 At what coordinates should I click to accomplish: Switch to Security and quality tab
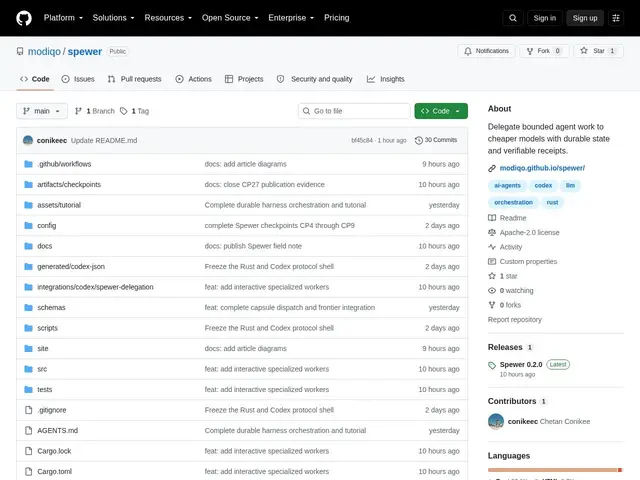pyautogui.click(x=314, y=79)
